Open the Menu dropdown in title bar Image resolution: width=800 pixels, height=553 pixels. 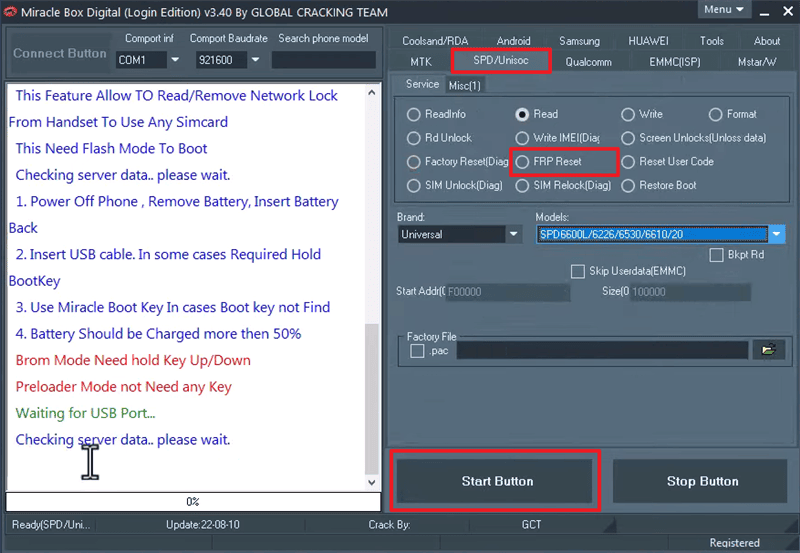pyautogui.click(x=724, y=10)
